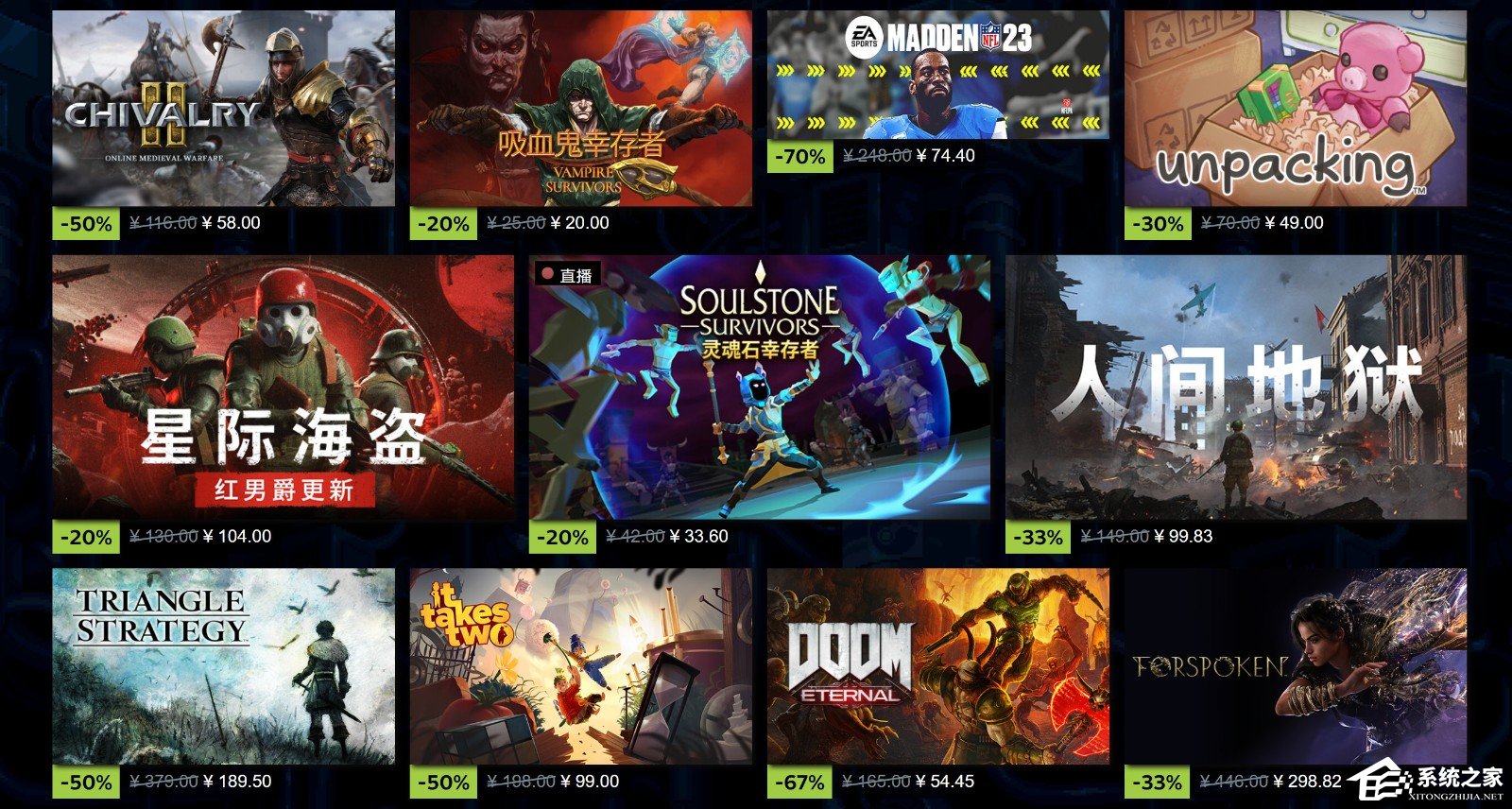
Task: Click the -70% discount tag for Madden 23
Action: pyautogui.click(x=801, y=156)
